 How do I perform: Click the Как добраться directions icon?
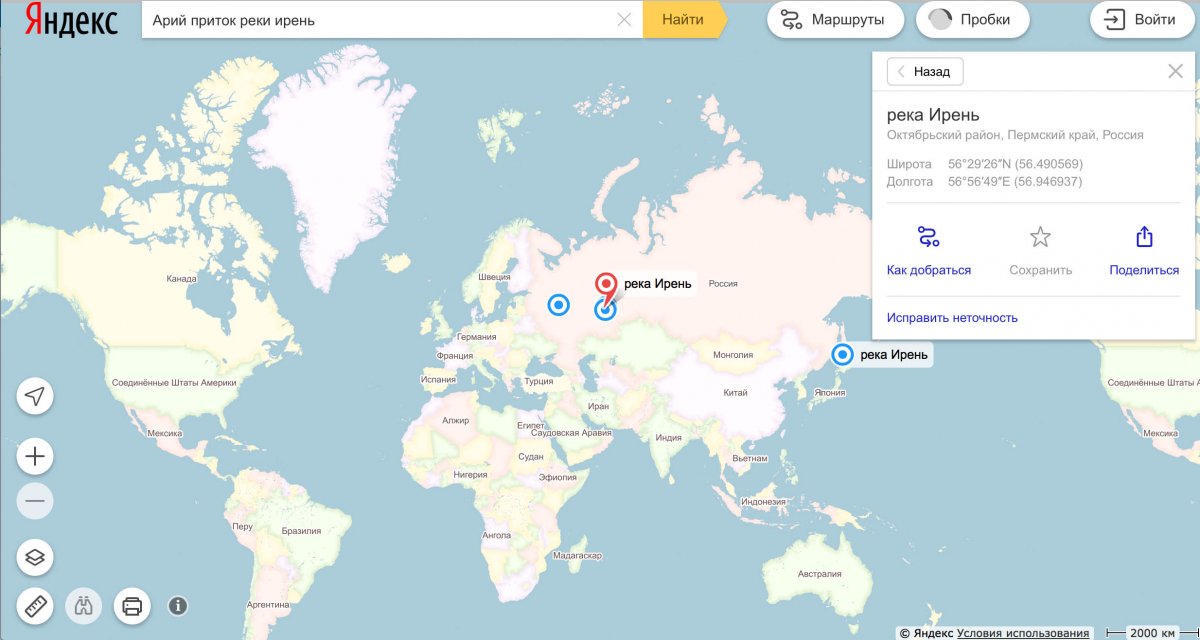[x=929, y=237]
